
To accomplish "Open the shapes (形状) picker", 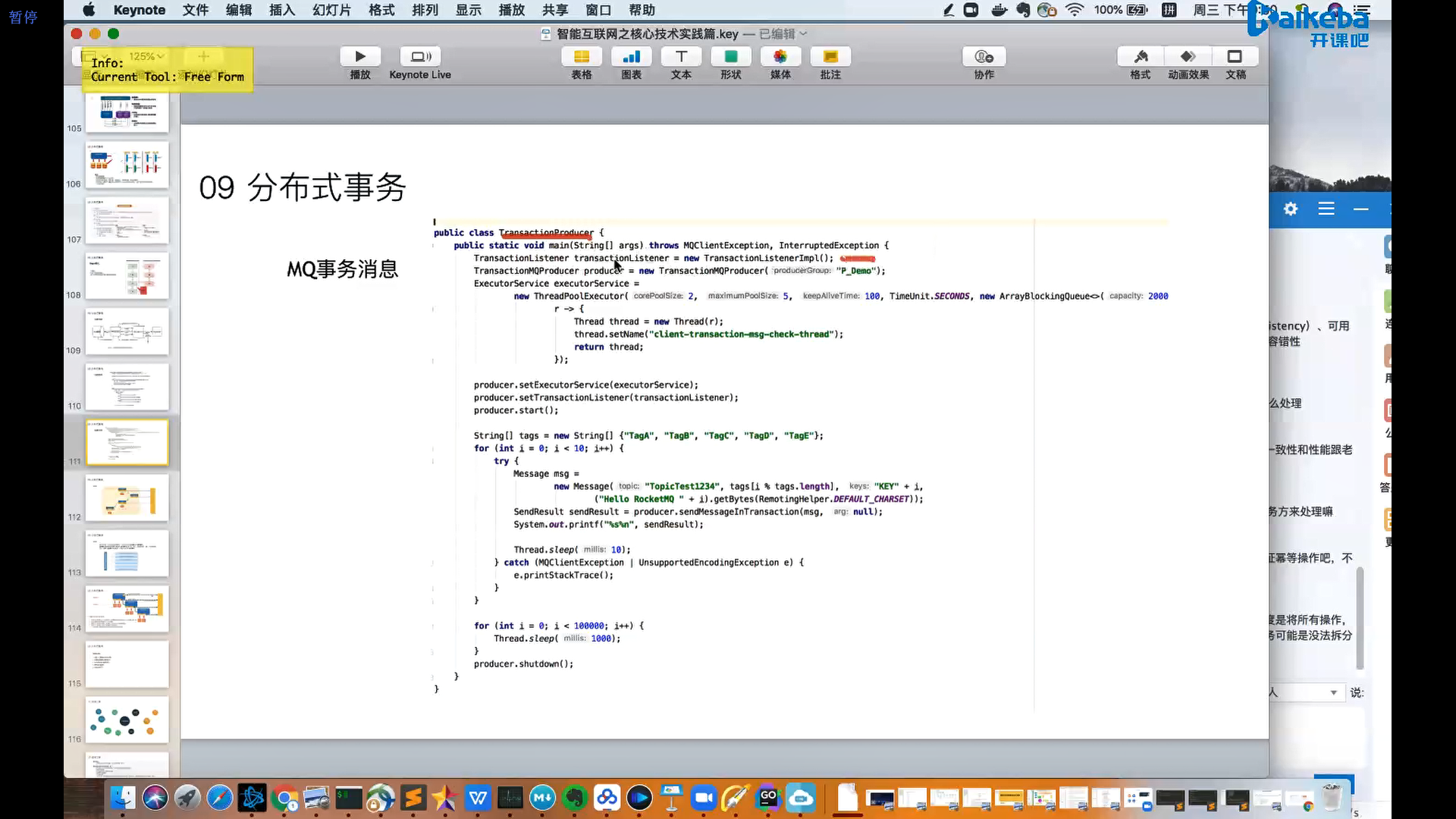I will pos(730,57).
